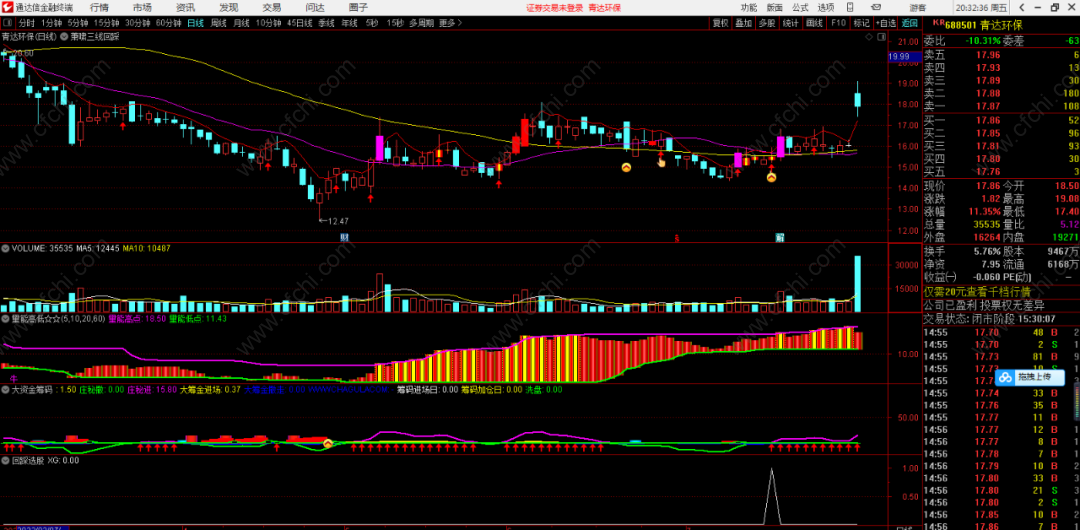Image resolution: width=1080 pixels, height=530 pixels.
Task: Click the F10 company info button
Action: [838, 23]
